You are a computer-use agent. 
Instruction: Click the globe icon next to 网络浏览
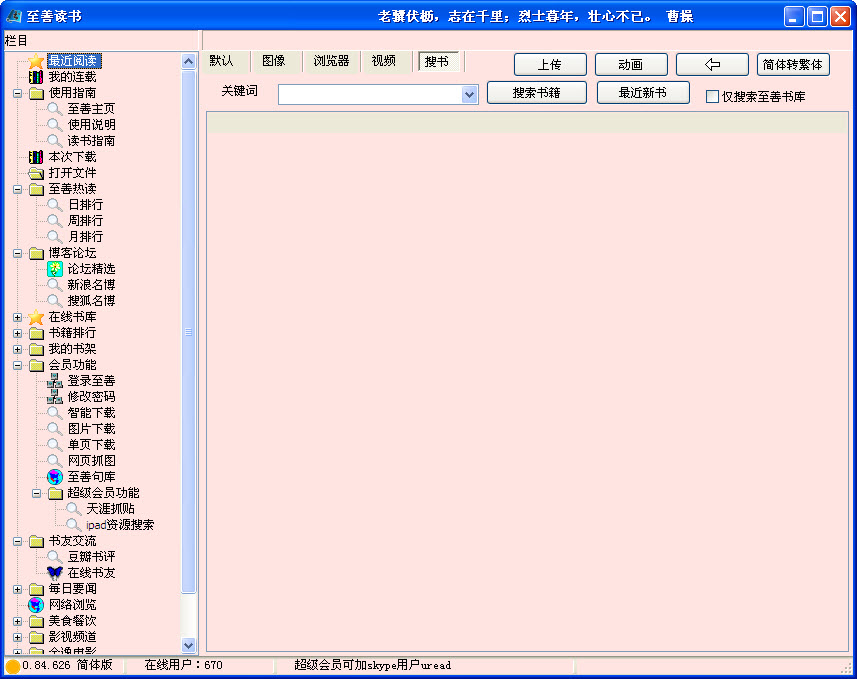pyautogui.click(x=36, y=605)
